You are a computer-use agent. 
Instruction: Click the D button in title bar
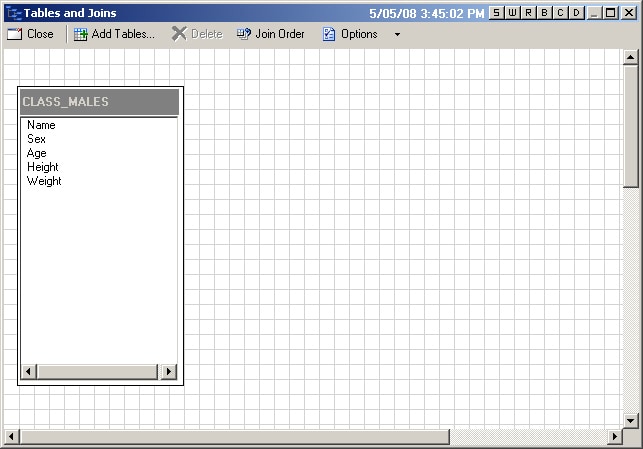577,13
